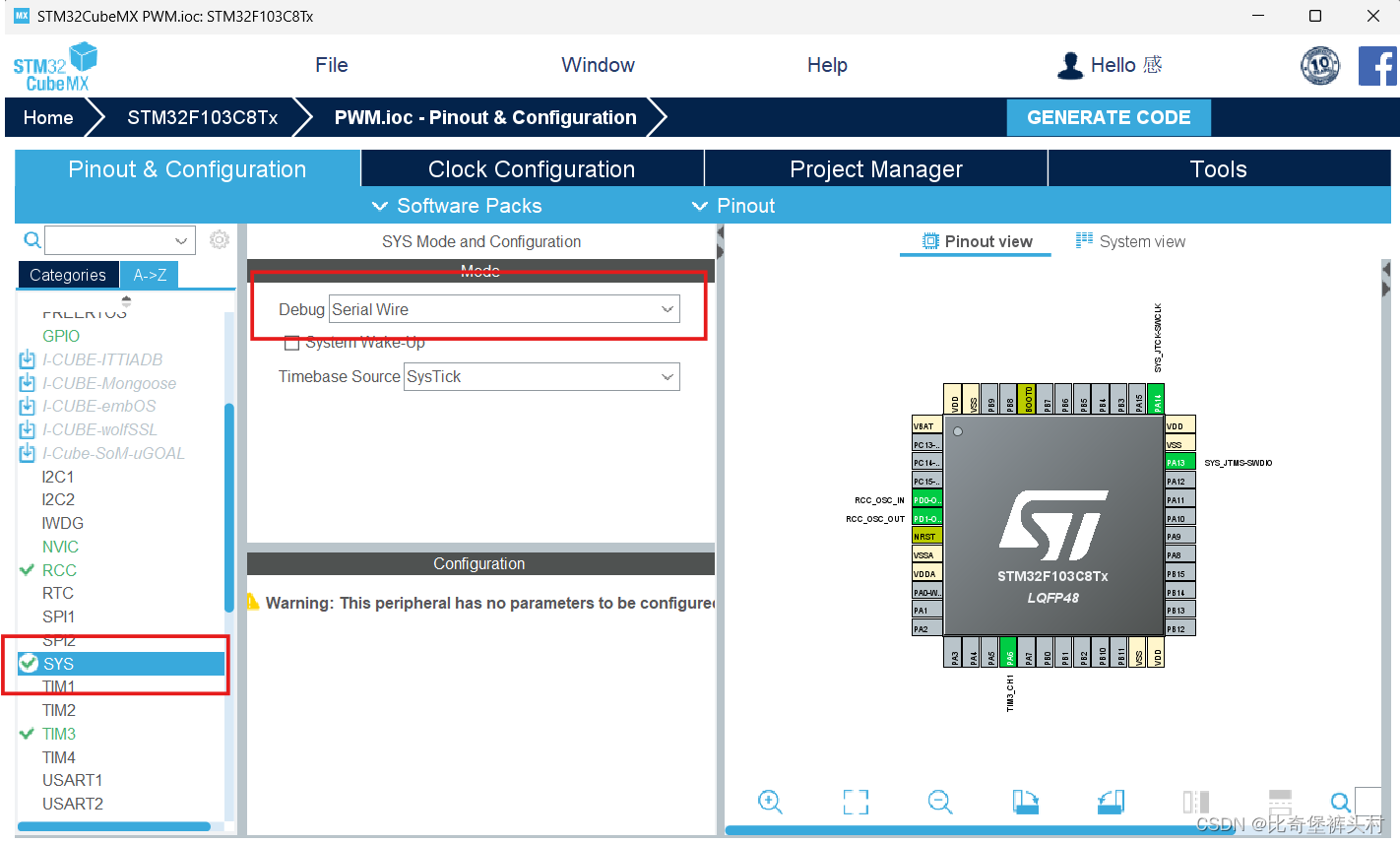Click the Hello user account label
Screen dimensions: 1400x843
click(1126, 65)
